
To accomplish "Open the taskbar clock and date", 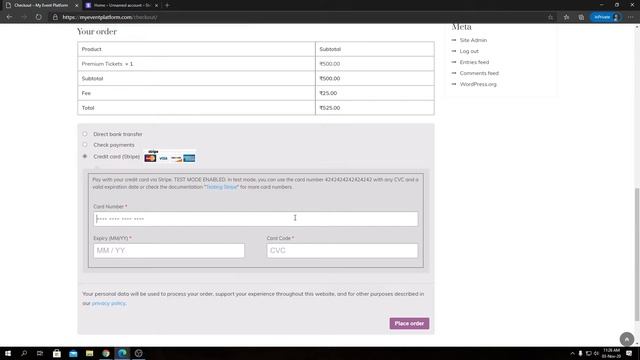I will tap(611, 353).
